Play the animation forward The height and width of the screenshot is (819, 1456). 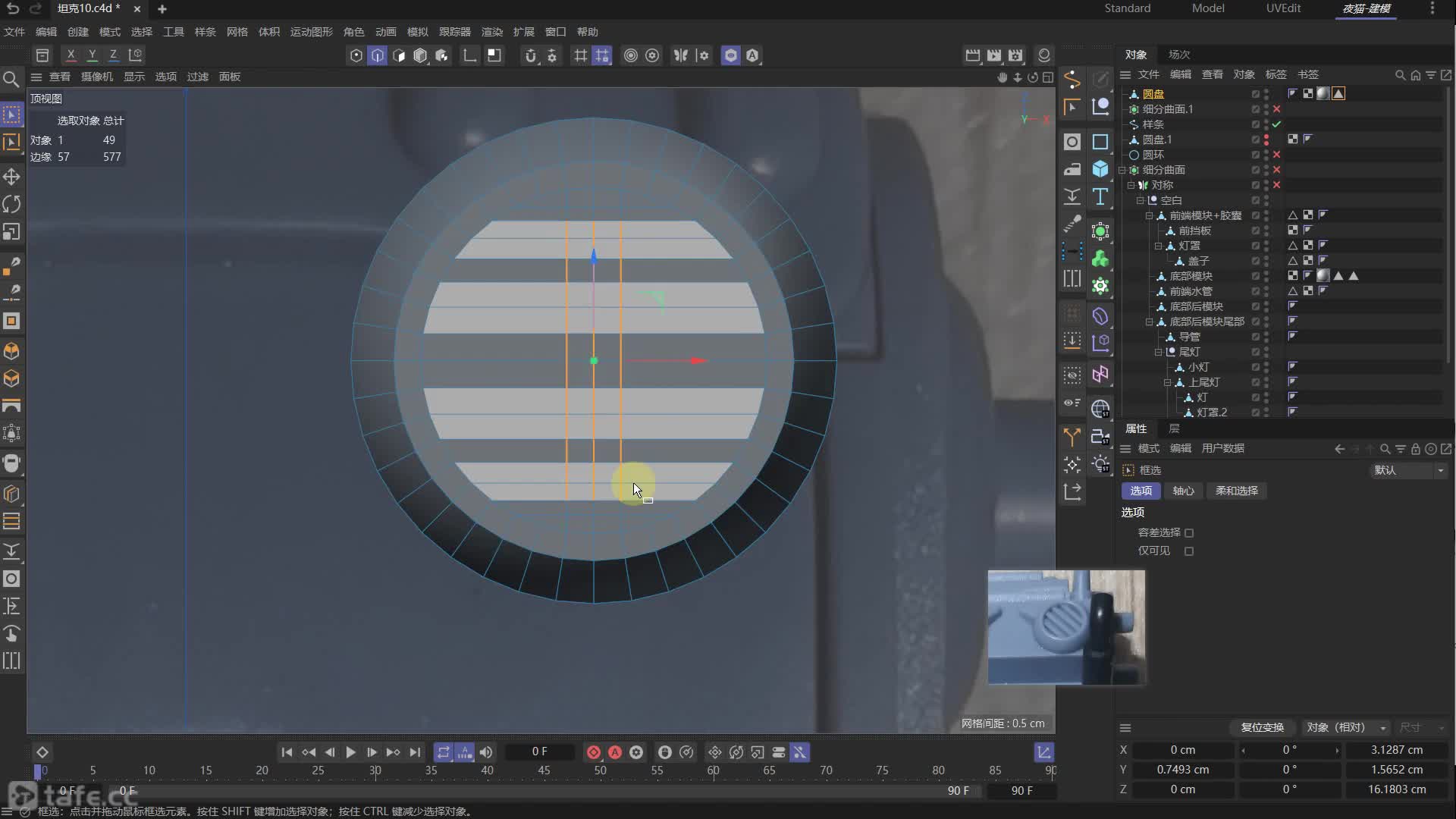point(350,752)
